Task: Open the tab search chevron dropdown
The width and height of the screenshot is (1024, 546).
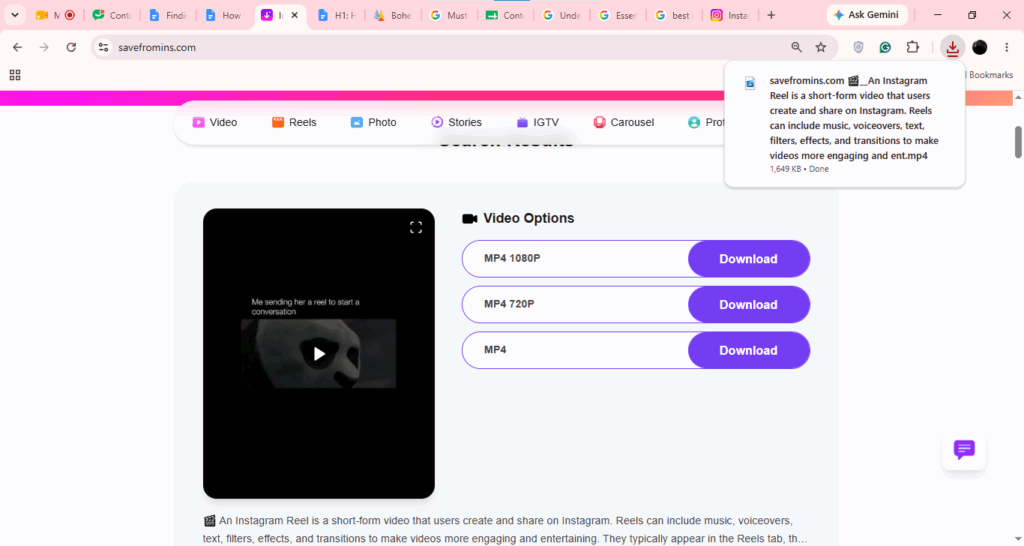Action: (14, 15)
